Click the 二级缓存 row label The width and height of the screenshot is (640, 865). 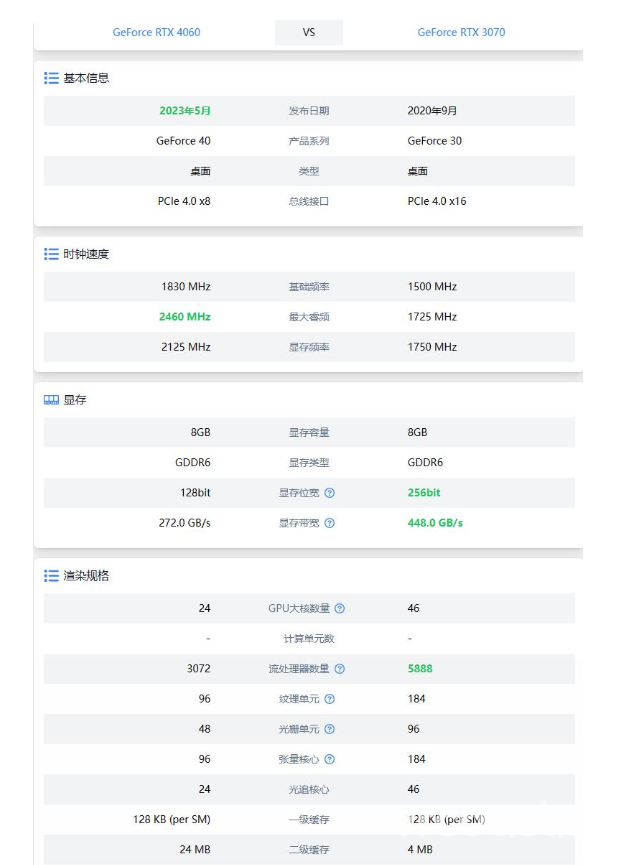click(x=309, y=850)
